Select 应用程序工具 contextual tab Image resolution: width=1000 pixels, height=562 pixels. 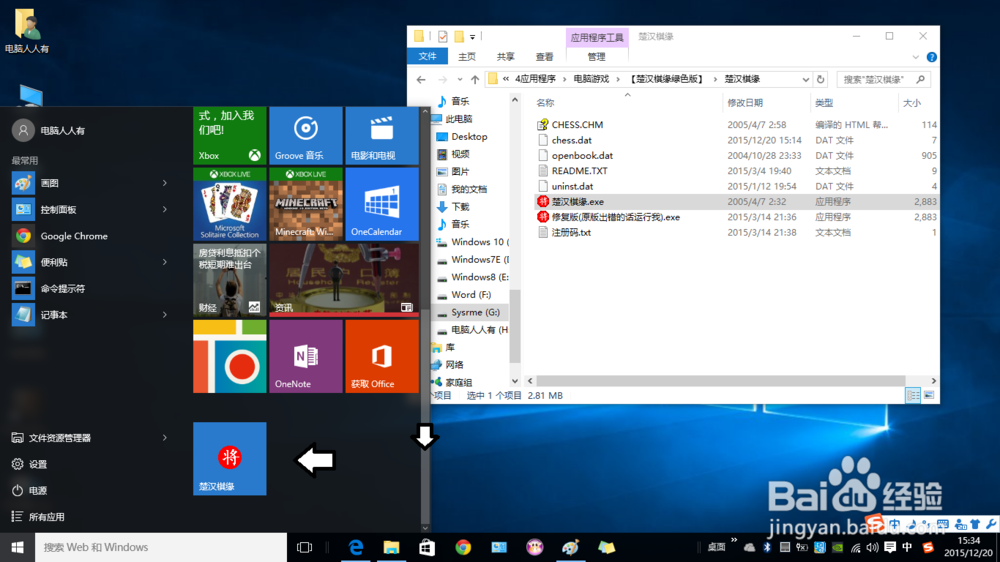(597, 37)
